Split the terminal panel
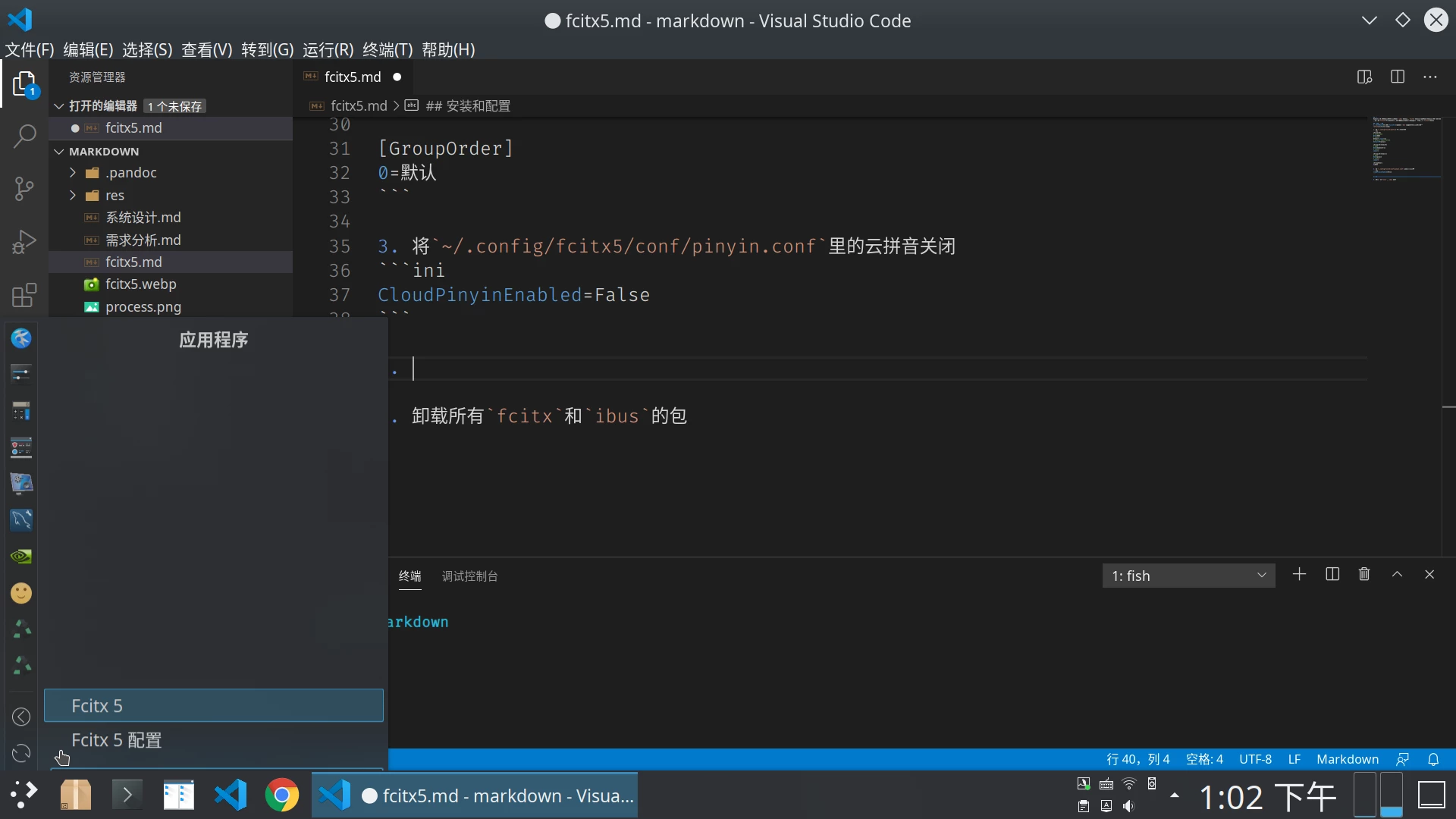Image resolution: width=1456 pixels, height=819 pixels. coord(1332,575)
